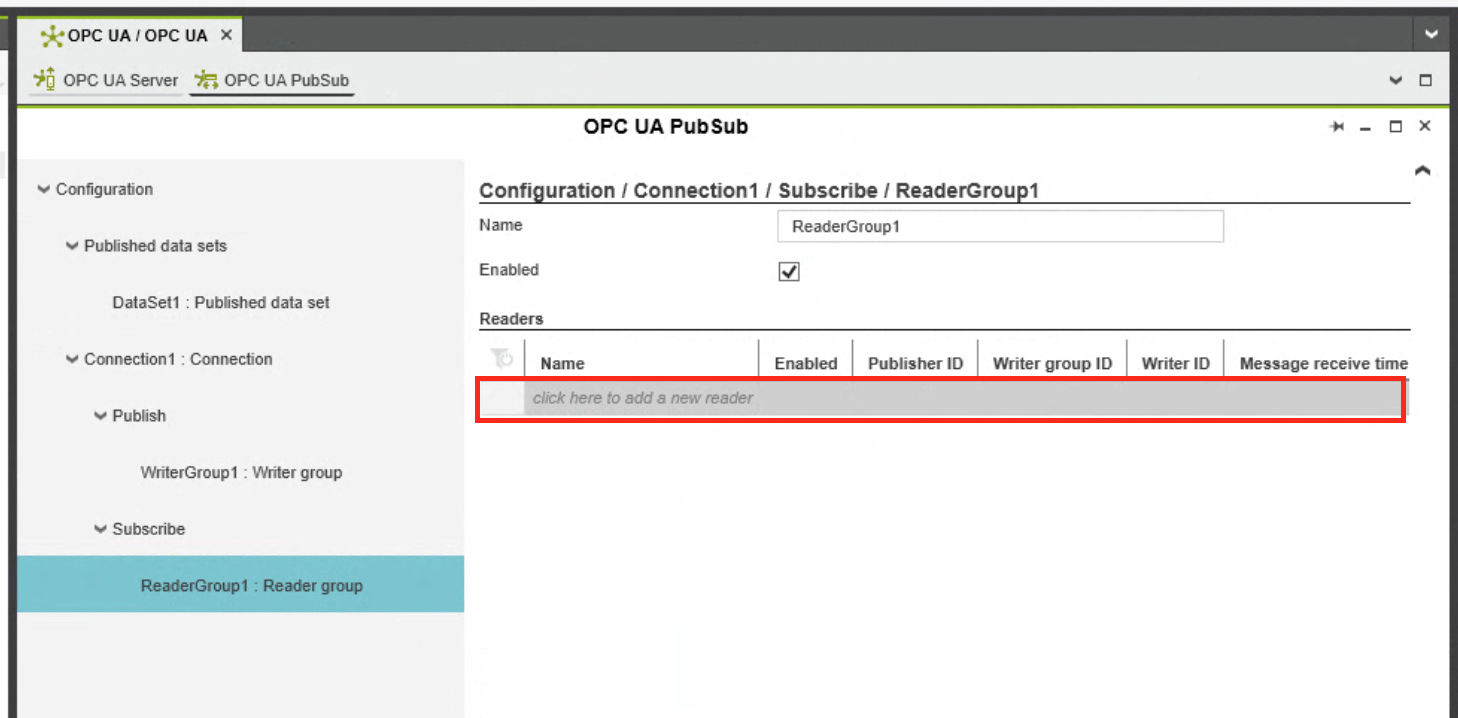Open the editor toolbar dropdown chevron
This screenshot has width=1458, height=718.
point(1396,80)
